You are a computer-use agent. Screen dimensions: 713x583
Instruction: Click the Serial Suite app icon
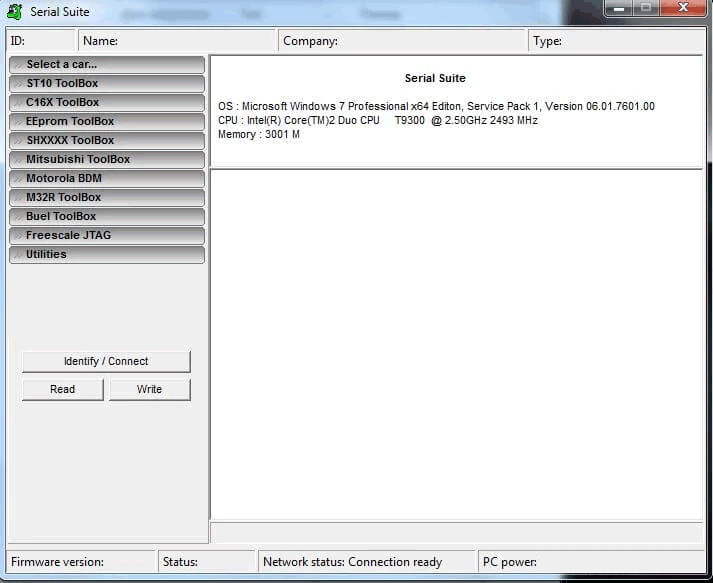[14, 12]
